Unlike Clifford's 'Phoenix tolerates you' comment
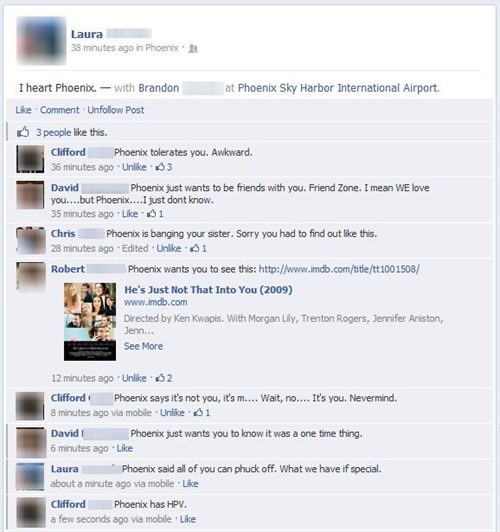500x532 pixels. point(134,167)
